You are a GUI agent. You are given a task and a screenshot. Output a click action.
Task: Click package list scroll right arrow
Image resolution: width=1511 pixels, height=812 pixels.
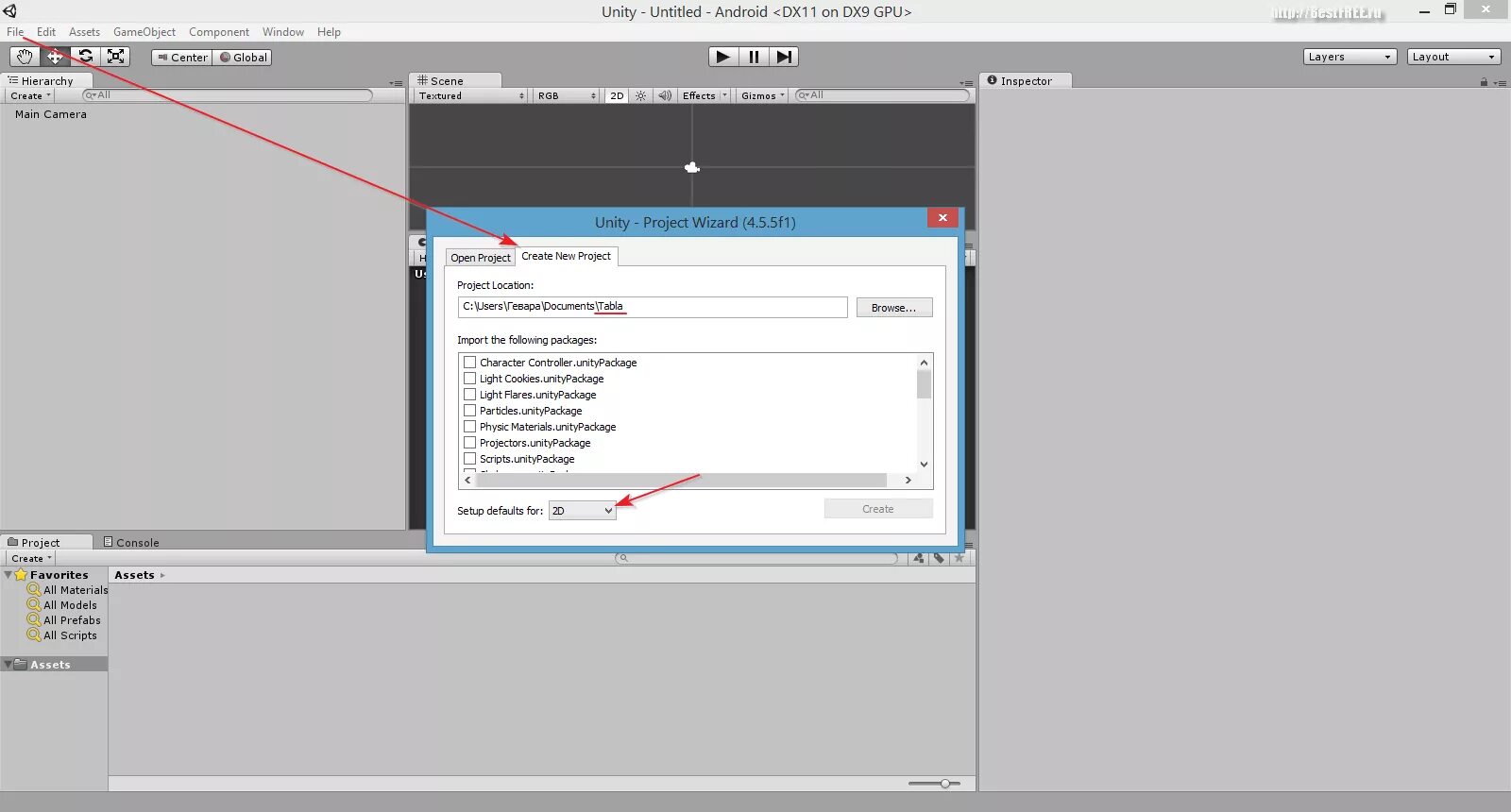pos(908,481)
